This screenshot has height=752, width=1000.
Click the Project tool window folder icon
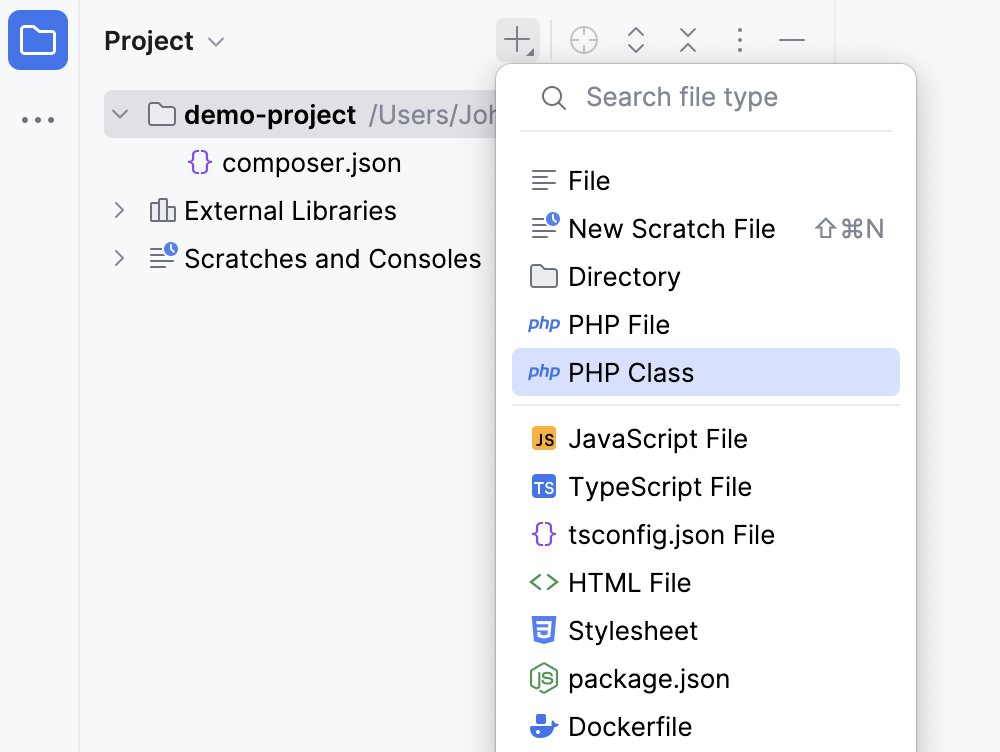tap(38, 40)
